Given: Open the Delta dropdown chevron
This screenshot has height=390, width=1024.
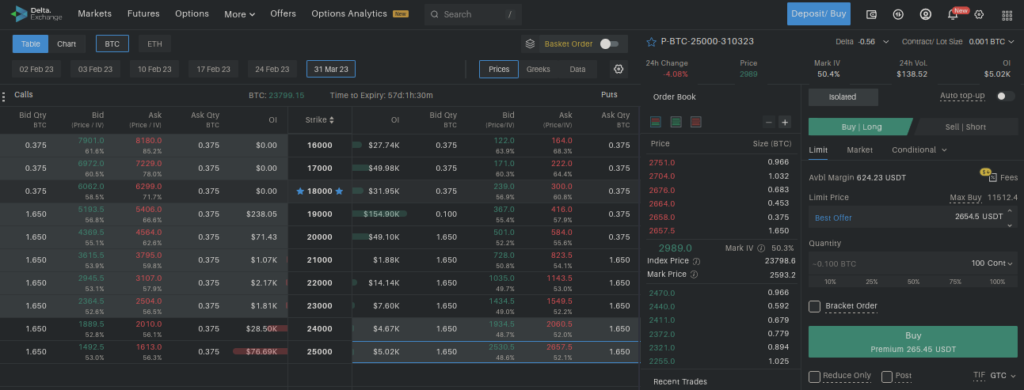Looking at the screenshot, I should click(x=886, y=42).
